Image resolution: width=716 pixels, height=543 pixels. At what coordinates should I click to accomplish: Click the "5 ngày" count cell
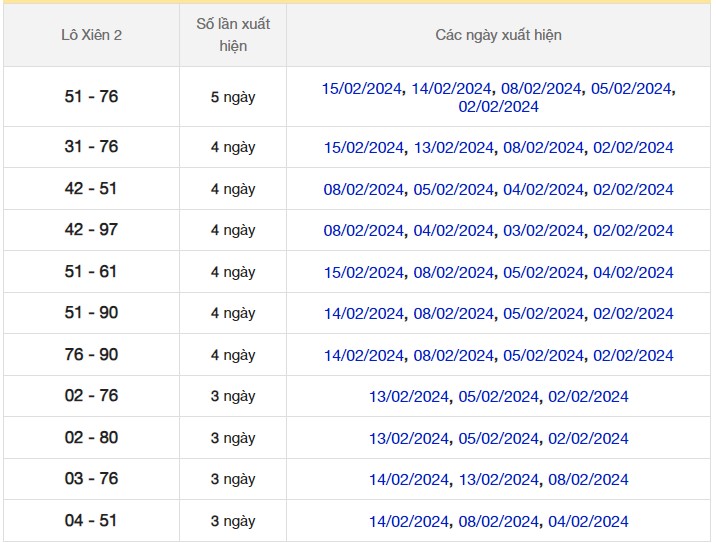tap(233, 98)
